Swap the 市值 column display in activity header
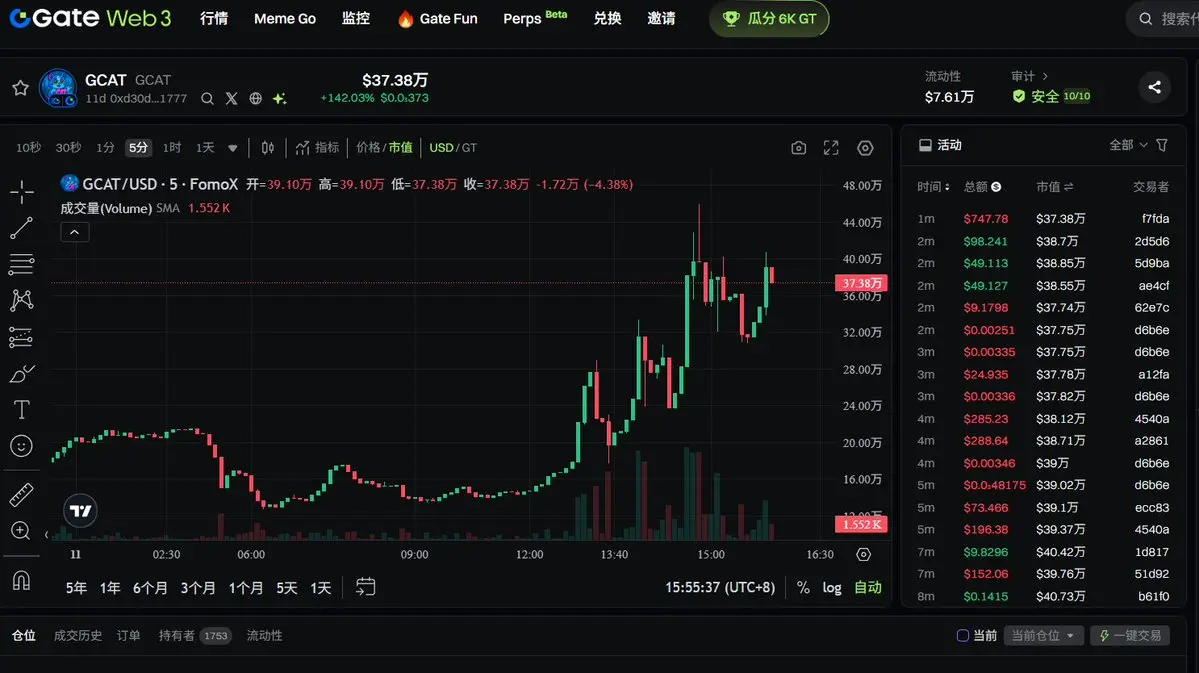The width and height of the screenshot is (1199, 673). (x=1068, y=187)
